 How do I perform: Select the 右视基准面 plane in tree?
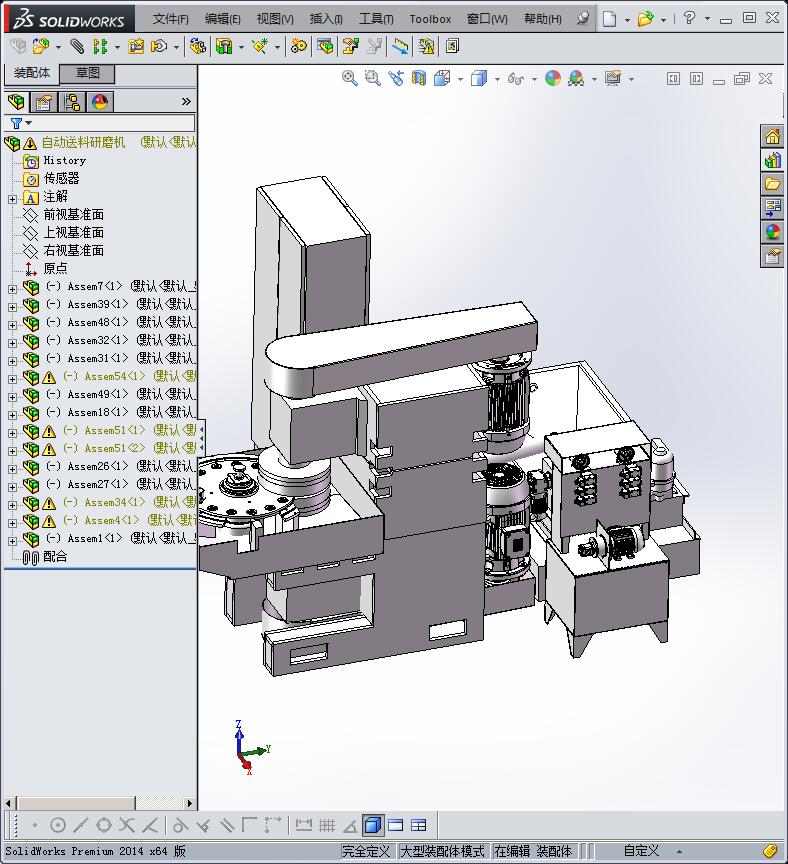tap(73, 251)
